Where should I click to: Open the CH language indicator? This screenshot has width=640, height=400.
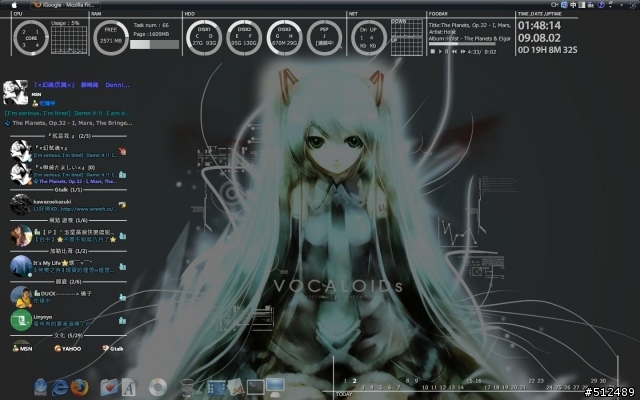554,5
